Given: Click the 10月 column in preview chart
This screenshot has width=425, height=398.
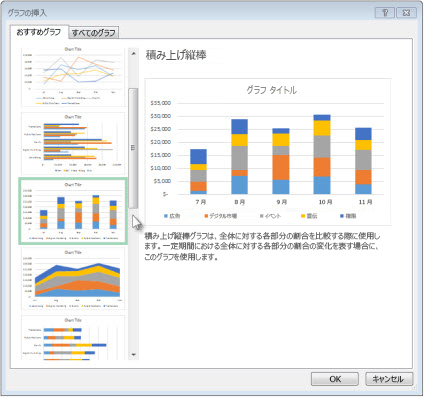Looking at the screenshot, I should (322, 154).
